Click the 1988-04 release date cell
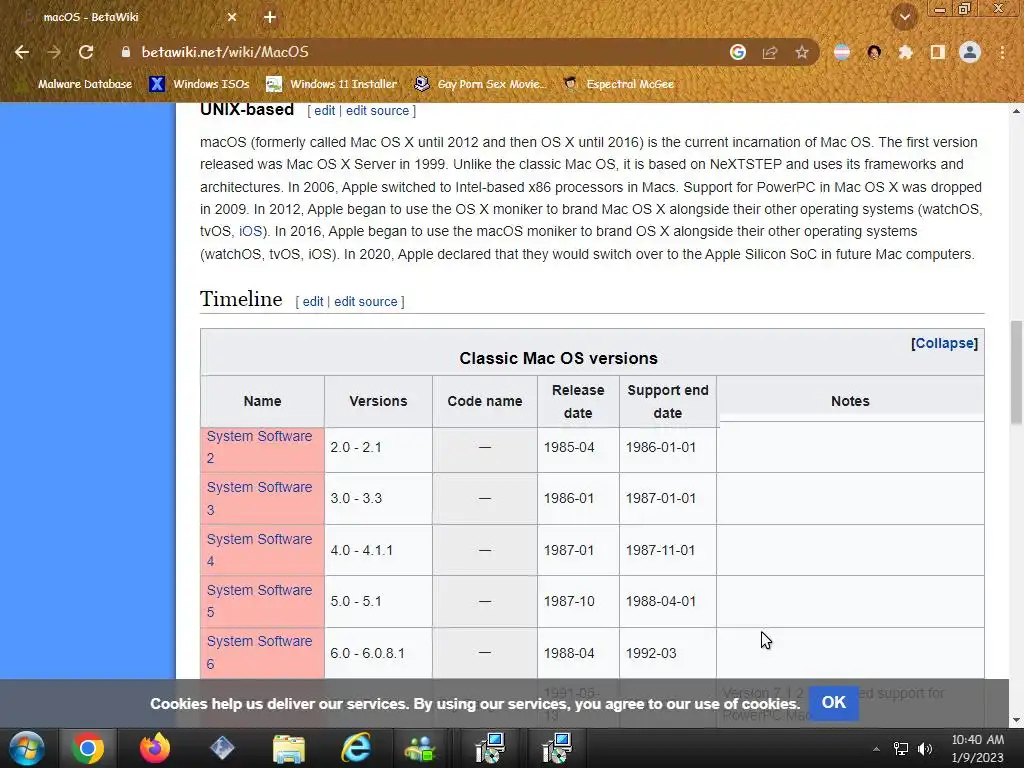The image size is (1024, 768). pyautogui.click(x=578, y=653)
